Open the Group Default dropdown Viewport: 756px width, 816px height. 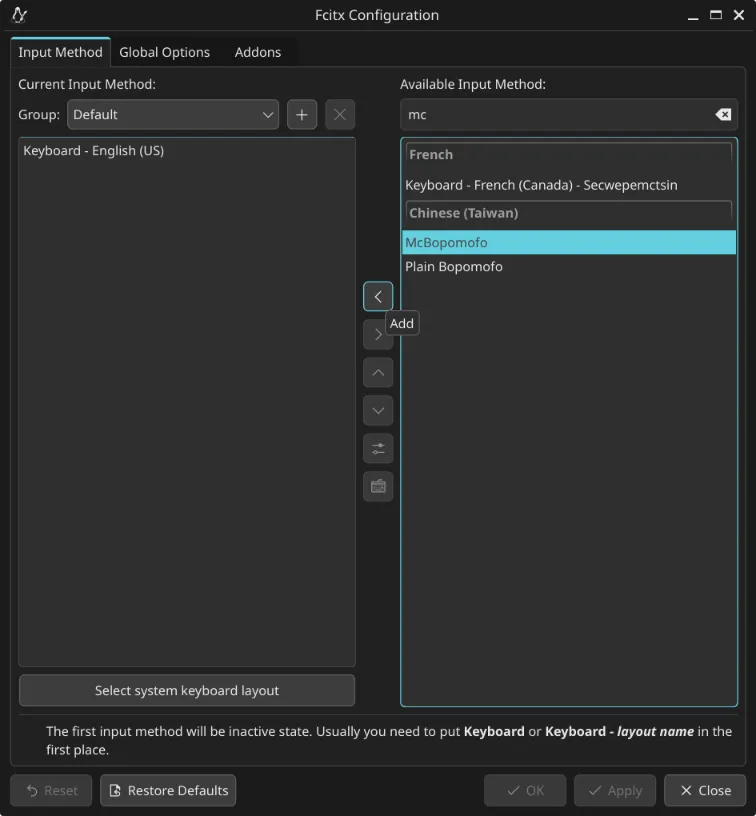click(x=173, y=114)
